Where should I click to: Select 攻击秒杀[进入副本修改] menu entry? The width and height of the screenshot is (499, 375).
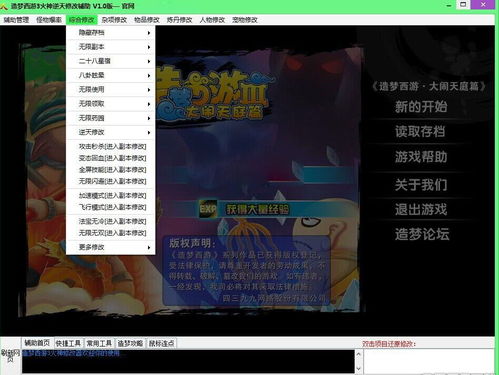(x=111, y=147)
